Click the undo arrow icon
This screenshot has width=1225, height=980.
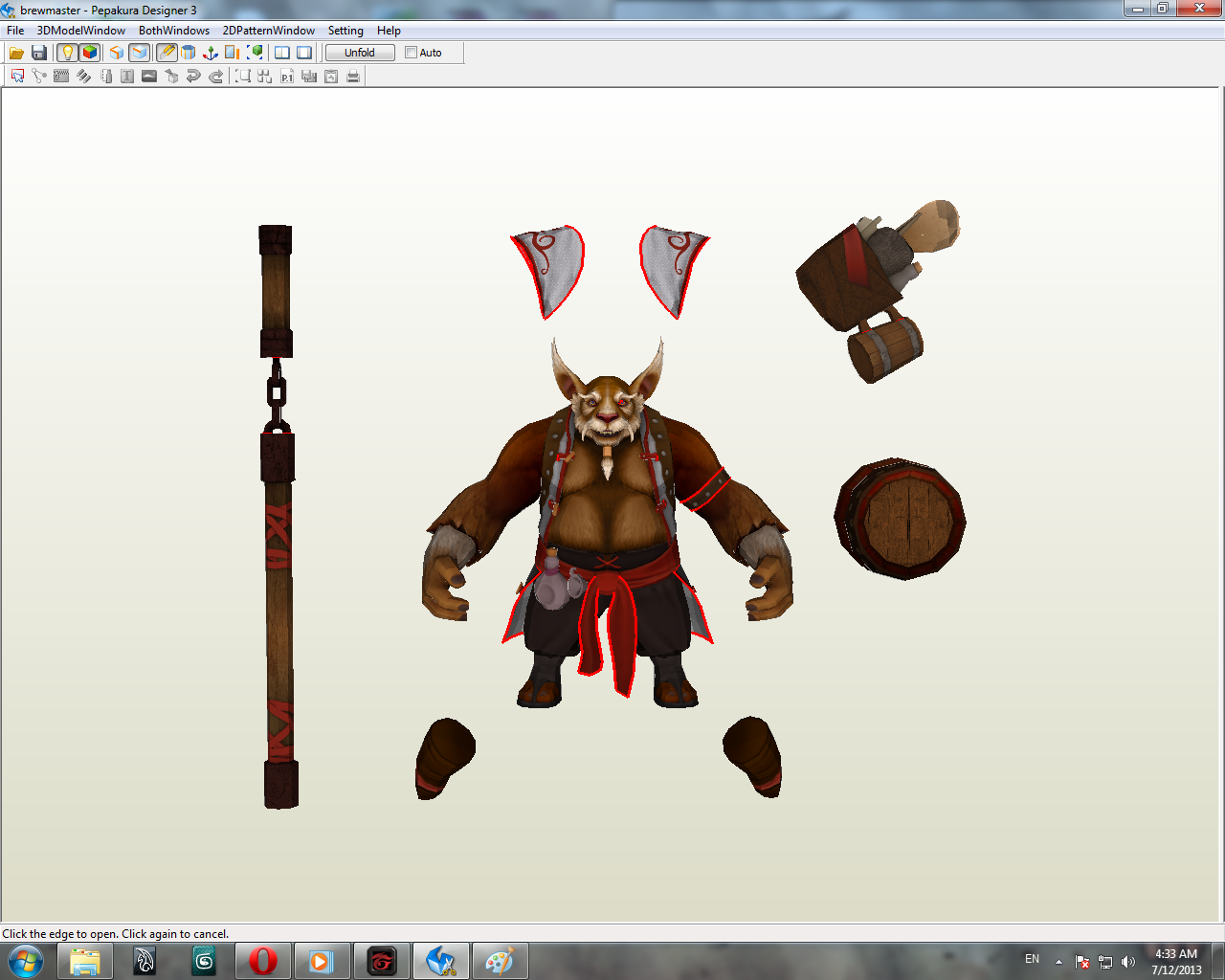(x=193, y=77)
